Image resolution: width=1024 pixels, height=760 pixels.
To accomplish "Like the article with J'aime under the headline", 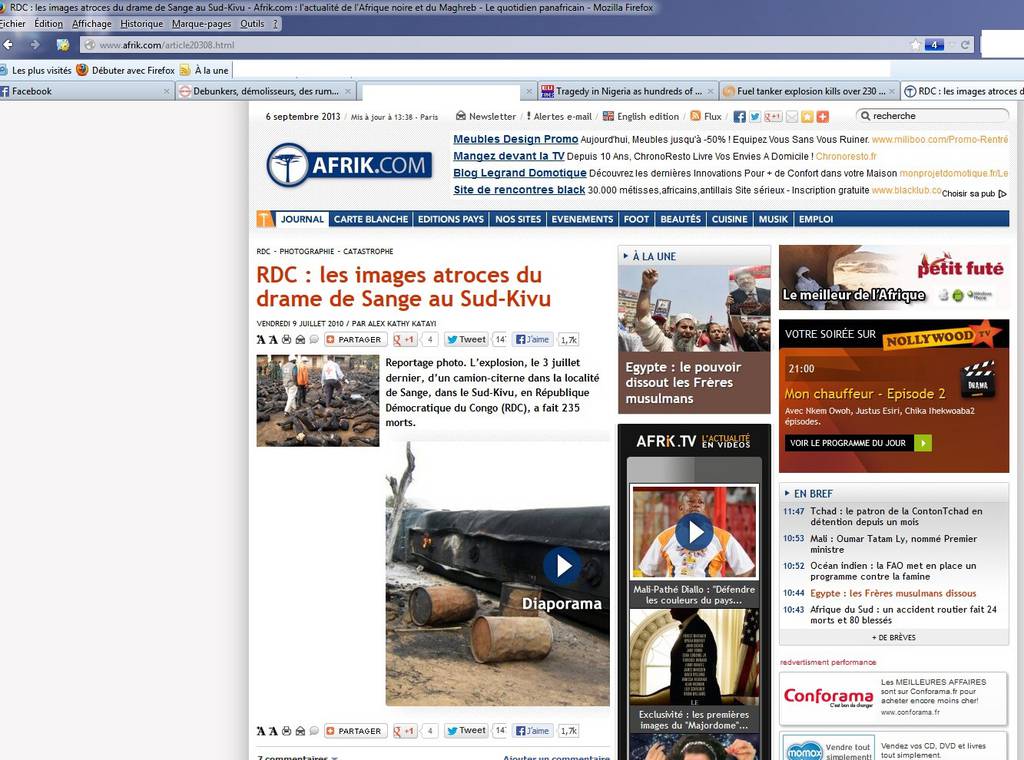I will coord(533,340).
